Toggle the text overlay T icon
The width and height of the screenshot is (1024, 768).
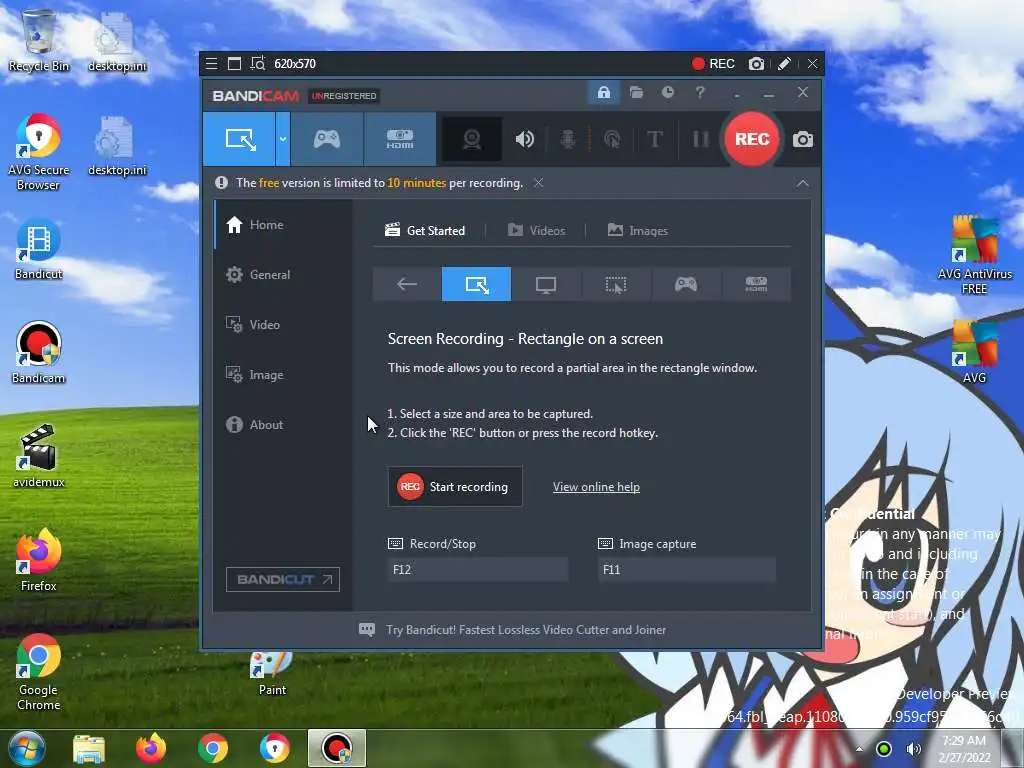655,139
